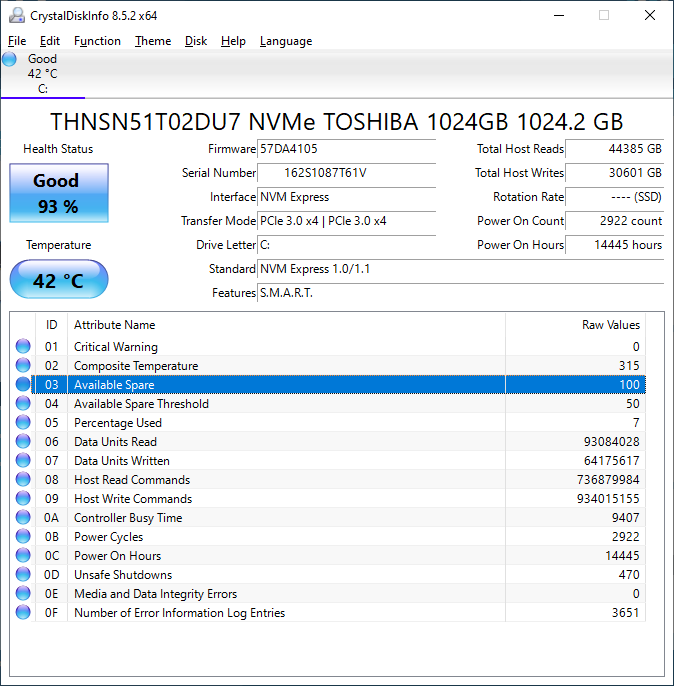674x686 pixels.
Task: Select the Good 42 °C C: drive tab
Action: click(42, 74)
